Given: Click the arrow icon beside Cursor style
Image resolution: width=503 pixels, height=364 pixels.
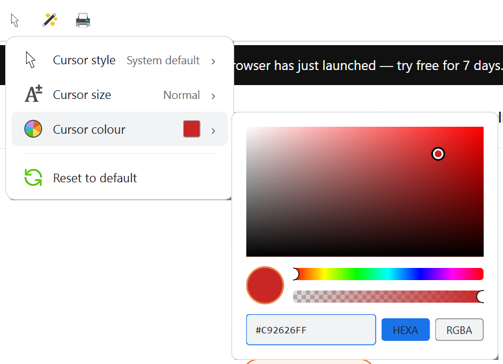Looking at the screenshot, I should coord(30,60).
